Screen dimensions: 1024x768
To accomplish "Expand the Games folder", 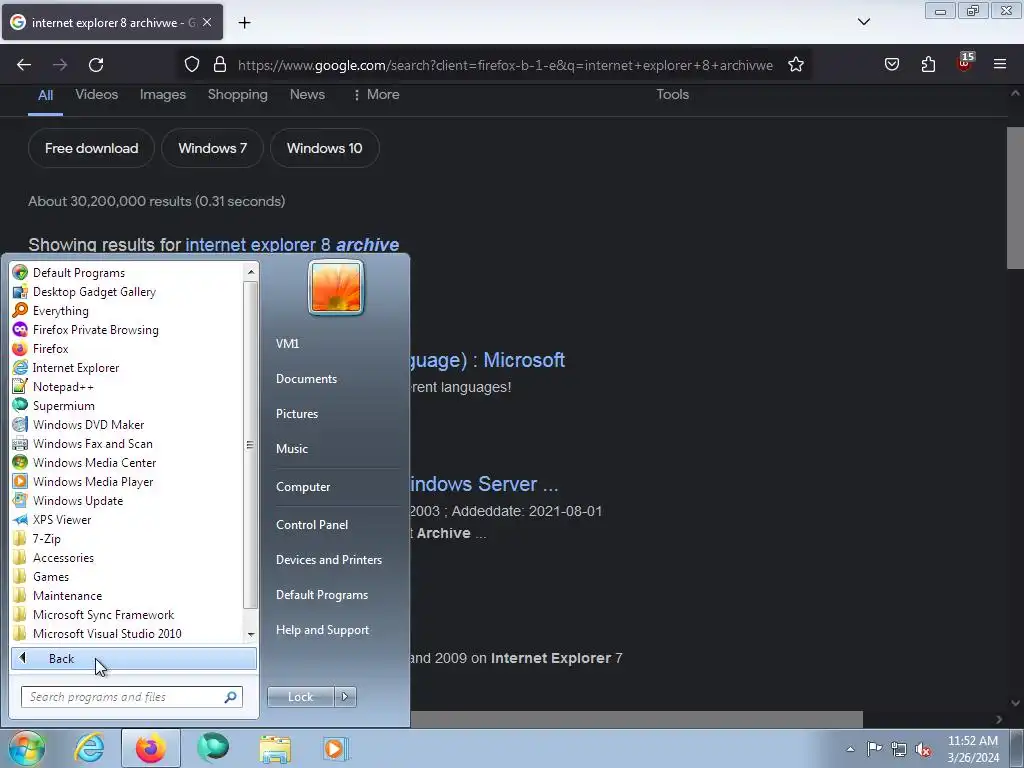I will [51, 577].
